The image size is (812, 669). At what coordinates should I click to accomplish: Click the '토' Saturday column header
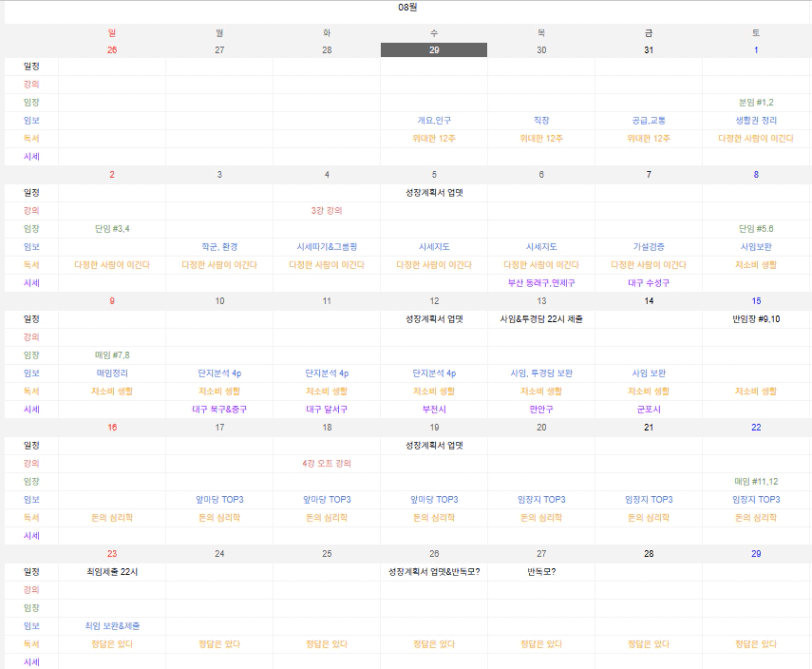pos(756,33)
